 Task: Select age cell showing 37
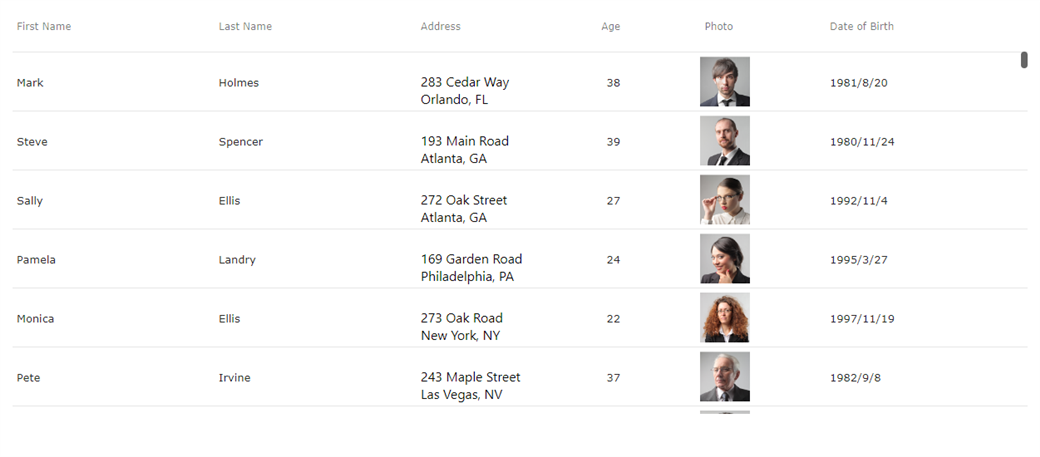point(613,378)
